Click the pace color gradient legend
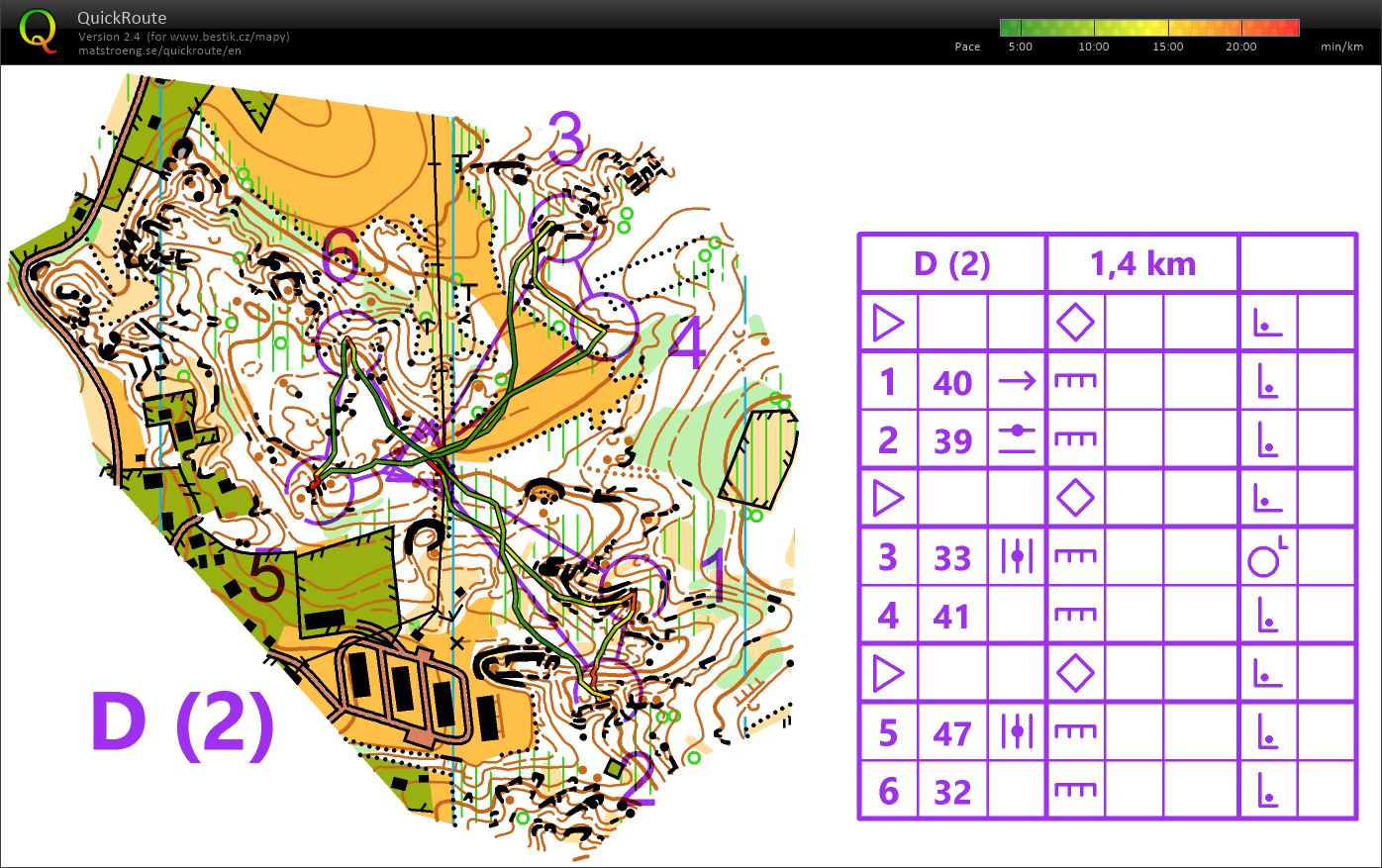Image resolution: width=1382 pixels, height=868 pixels. [x=1148, y=27]
